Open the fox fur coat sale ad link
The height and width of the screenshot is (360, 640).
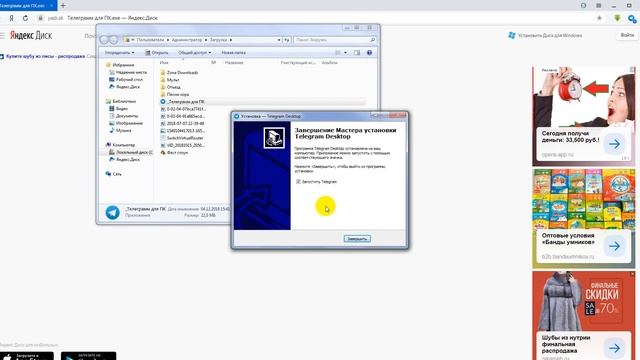pyautogui.click(x=45, y=56)
